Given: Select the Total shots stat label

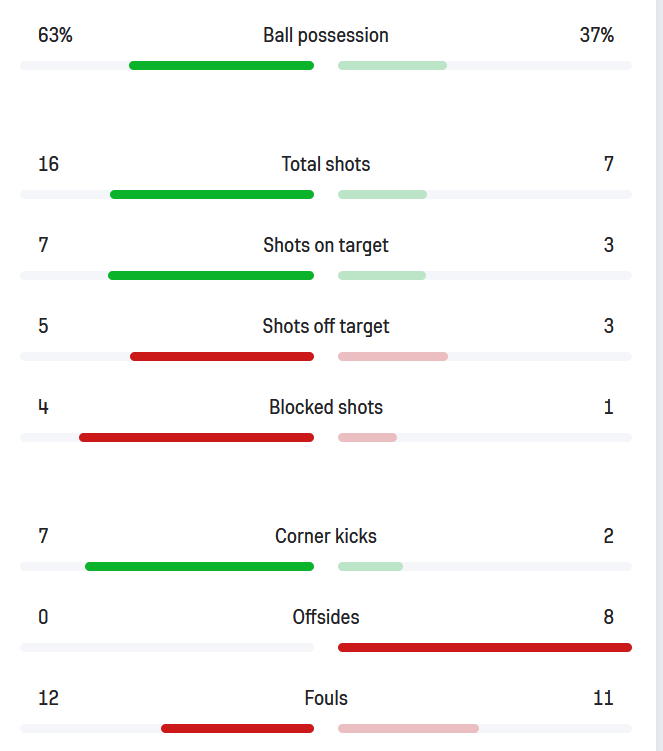Looking at the screenshot, I should (x=326, y=165).
